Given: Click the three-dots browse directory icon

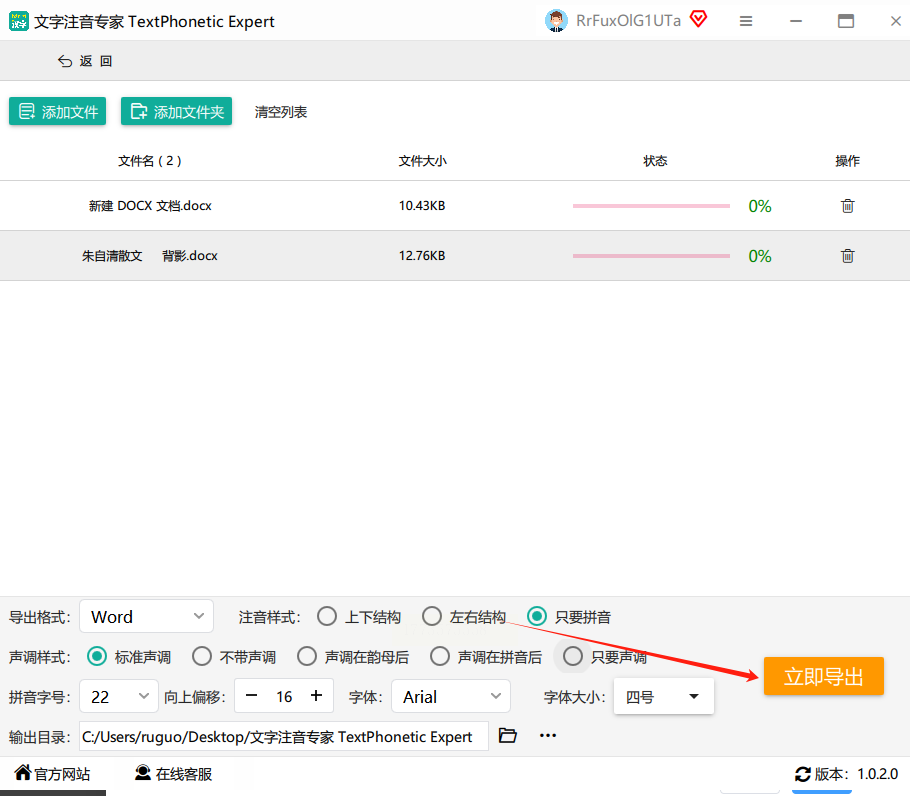Looking at the screenshot, I should click(x=548, y=735).
